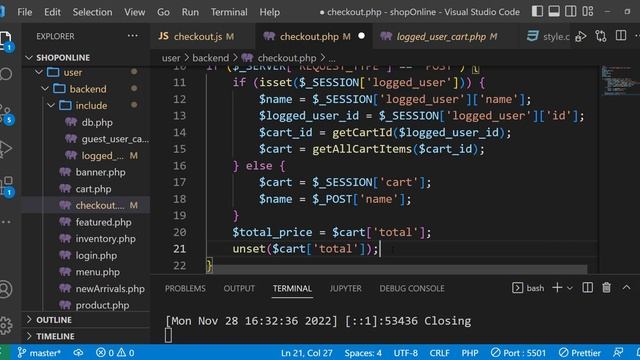This screenshot has width=640, height=360.
Task: Open errors and warnings counter
Action: [x=115, y=353]
